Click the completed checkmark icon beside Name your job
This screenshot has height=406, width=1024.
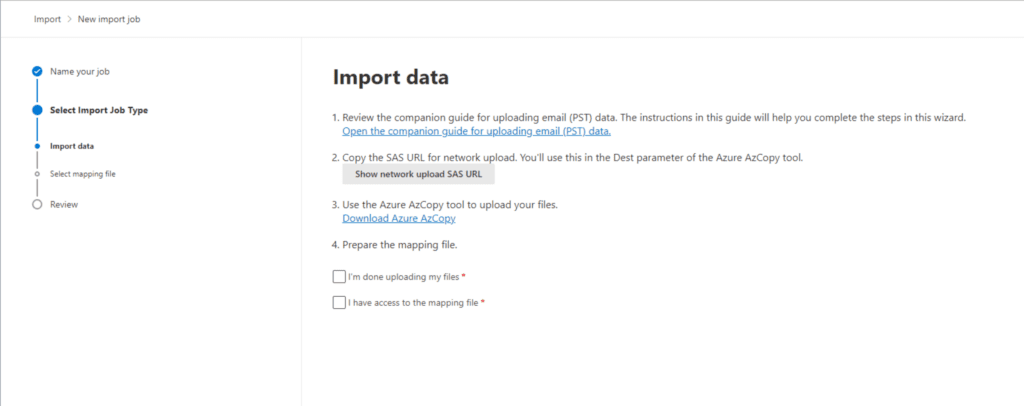37,72
